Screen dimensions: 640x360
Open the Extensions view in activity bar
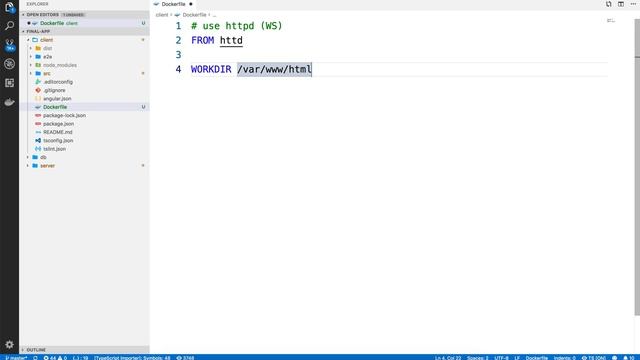[9, 83]
